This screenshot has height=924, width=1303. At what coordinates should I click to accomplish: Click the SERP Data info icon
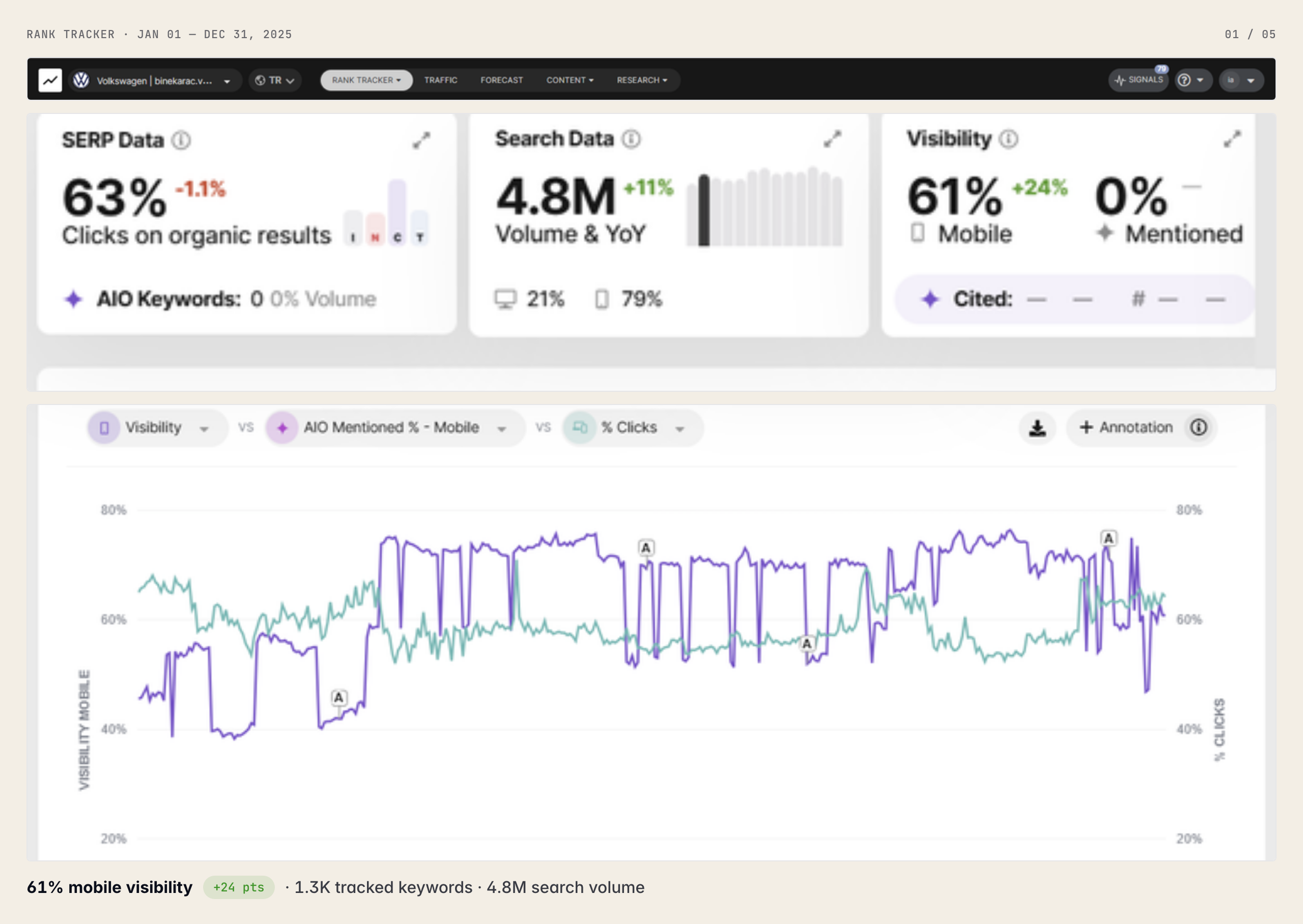(x=181, y=140)
